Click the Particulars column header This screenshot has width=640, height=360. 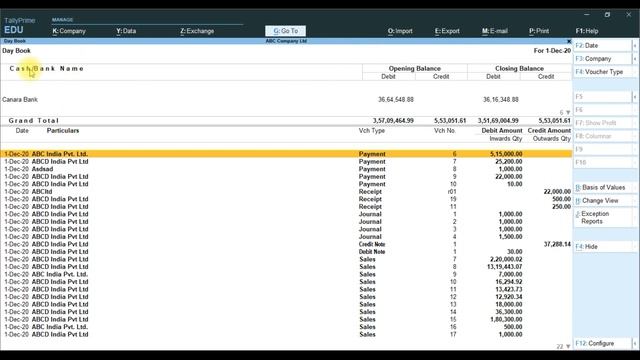click(63, 131)
